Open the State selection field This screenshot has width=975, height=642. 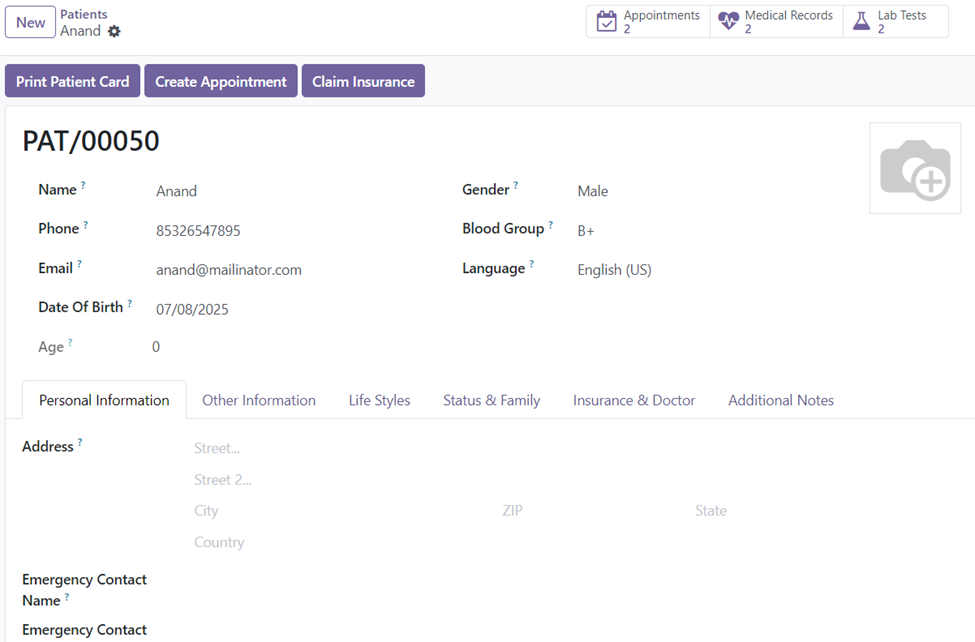[x=711, y=510]
